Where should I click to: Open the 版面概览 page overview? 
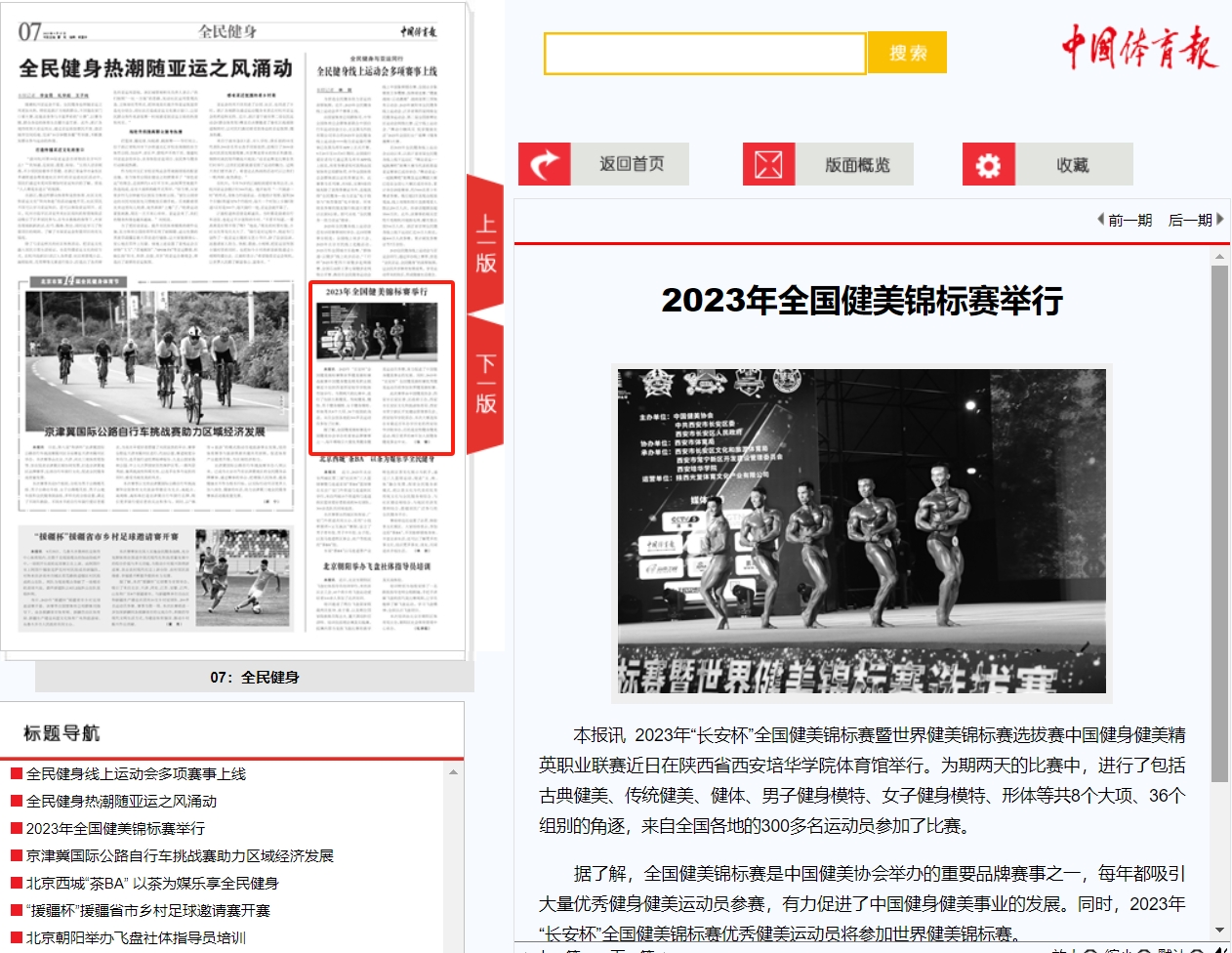(856, 165)
